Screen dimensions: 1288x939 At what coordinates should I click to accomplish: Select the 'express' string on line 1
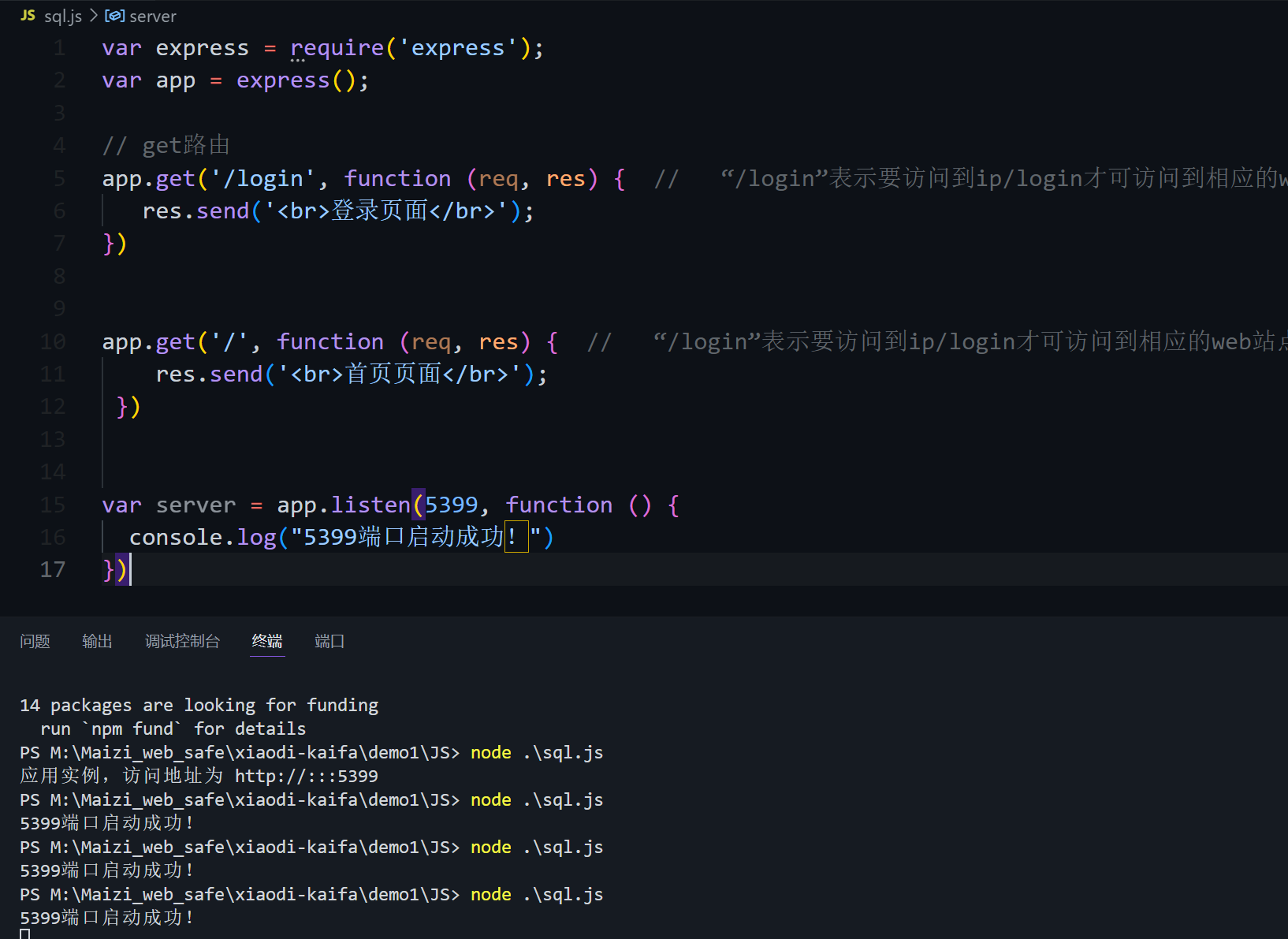pyautogui.click(x=457, y=47)
